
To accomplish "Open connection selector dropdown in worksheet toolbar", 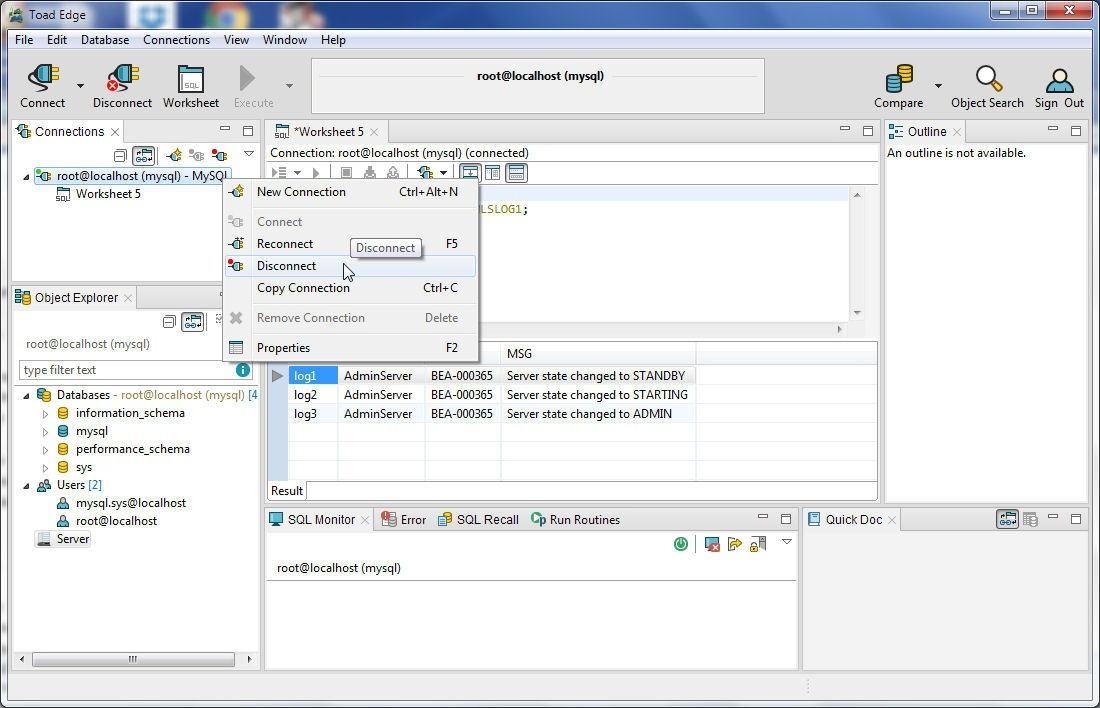I will 443,173.
